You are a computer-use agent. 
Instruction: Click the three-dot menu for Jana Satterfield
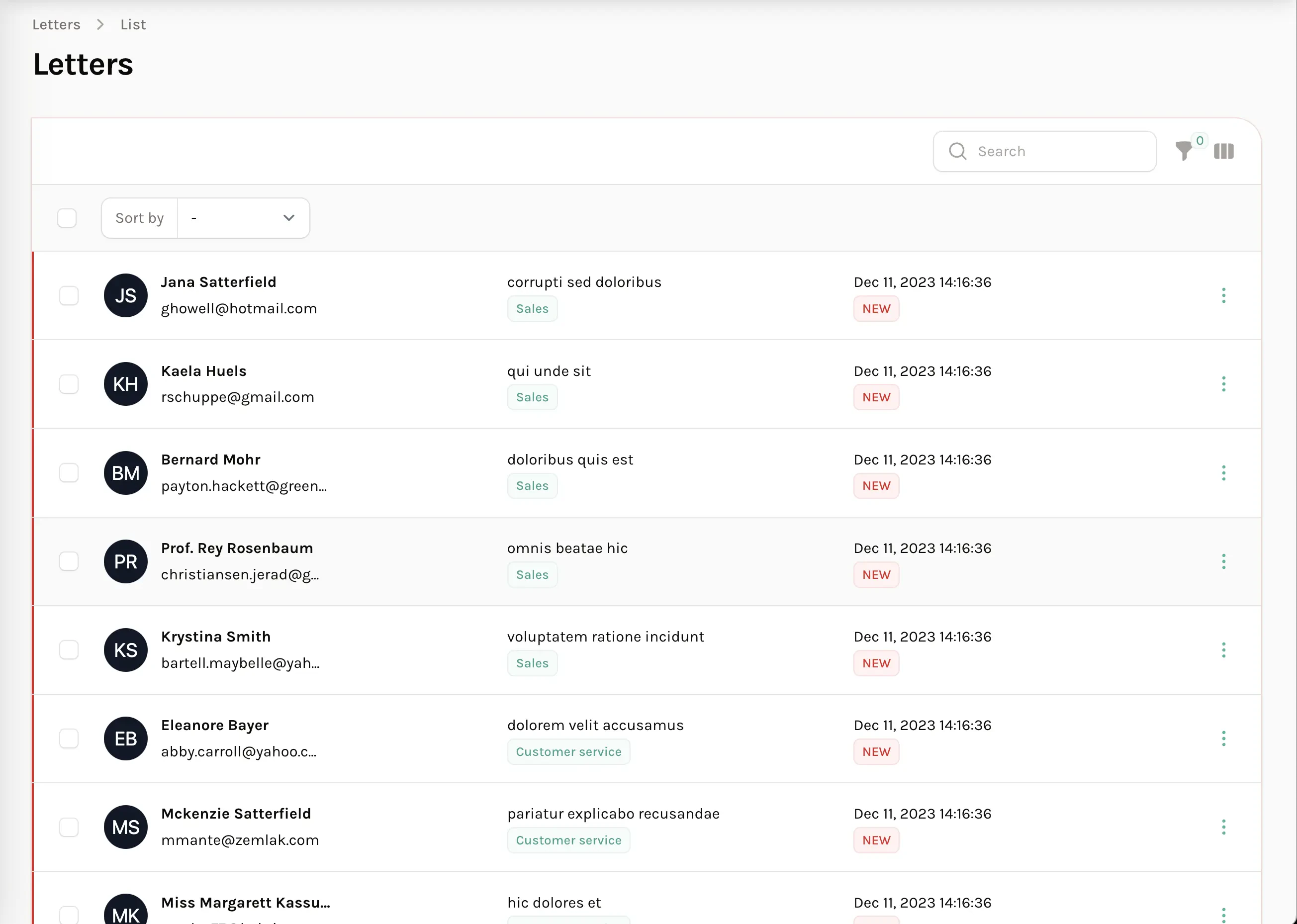pos(1224,295)
